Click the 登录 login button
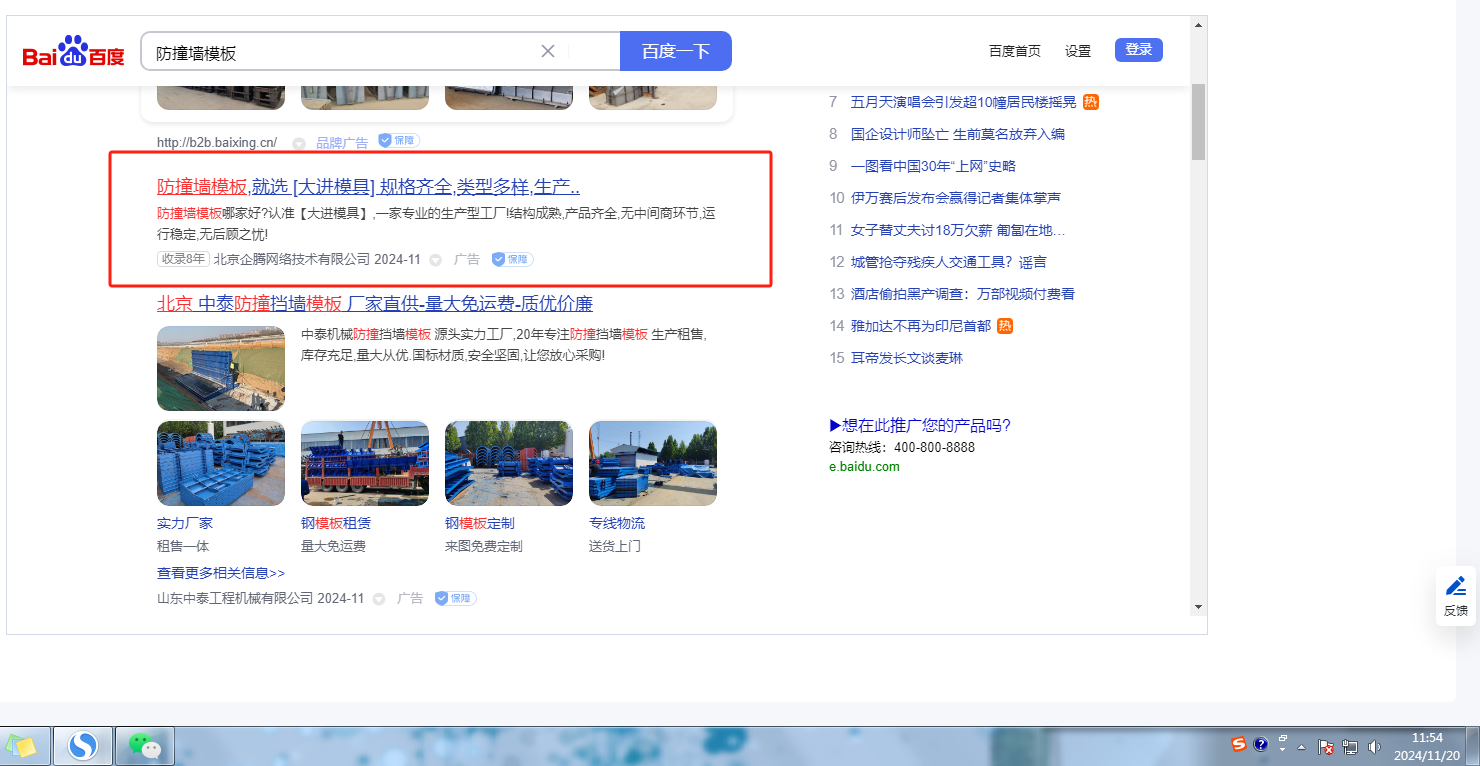 [x=1139, y=50]
